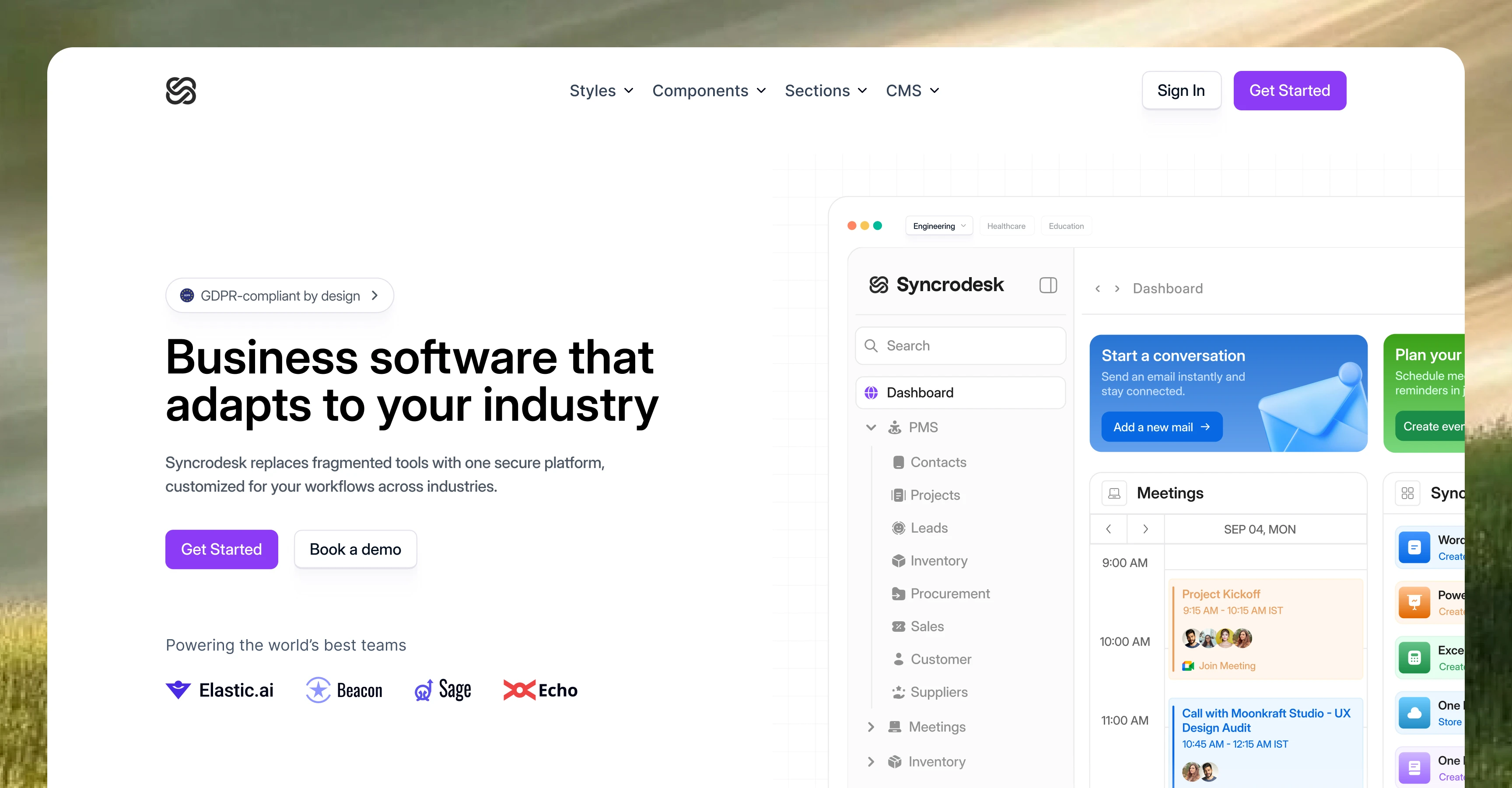
Task: Click the Syncrodesk logo in header
Action: (x=181, y=91)
